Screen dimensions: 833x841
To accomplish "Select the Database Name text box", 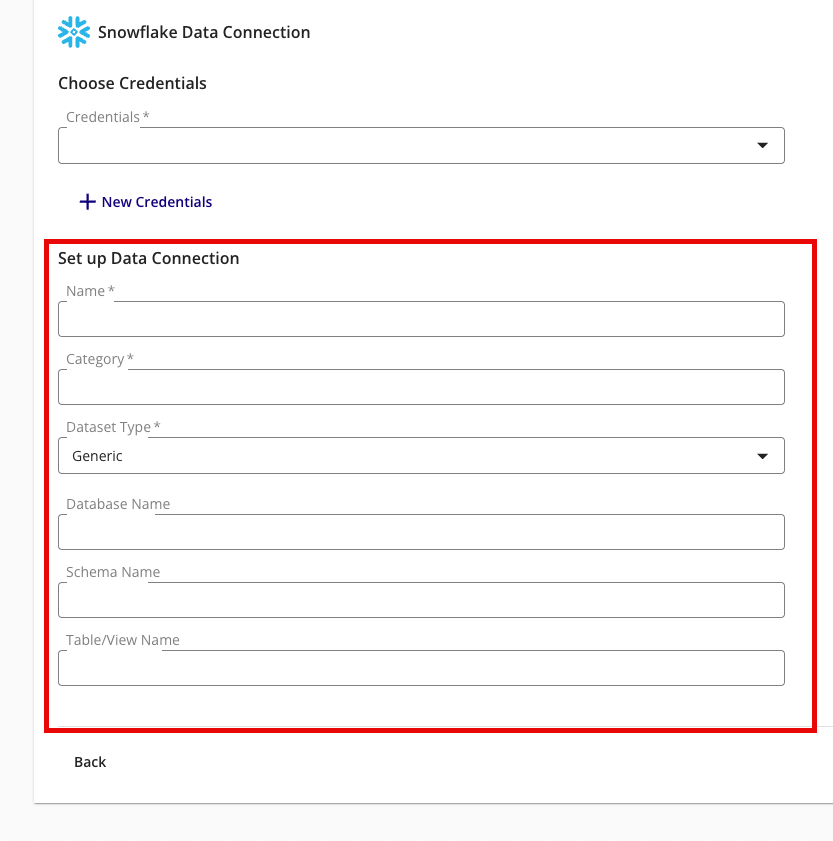I will [x=420, y=532].
